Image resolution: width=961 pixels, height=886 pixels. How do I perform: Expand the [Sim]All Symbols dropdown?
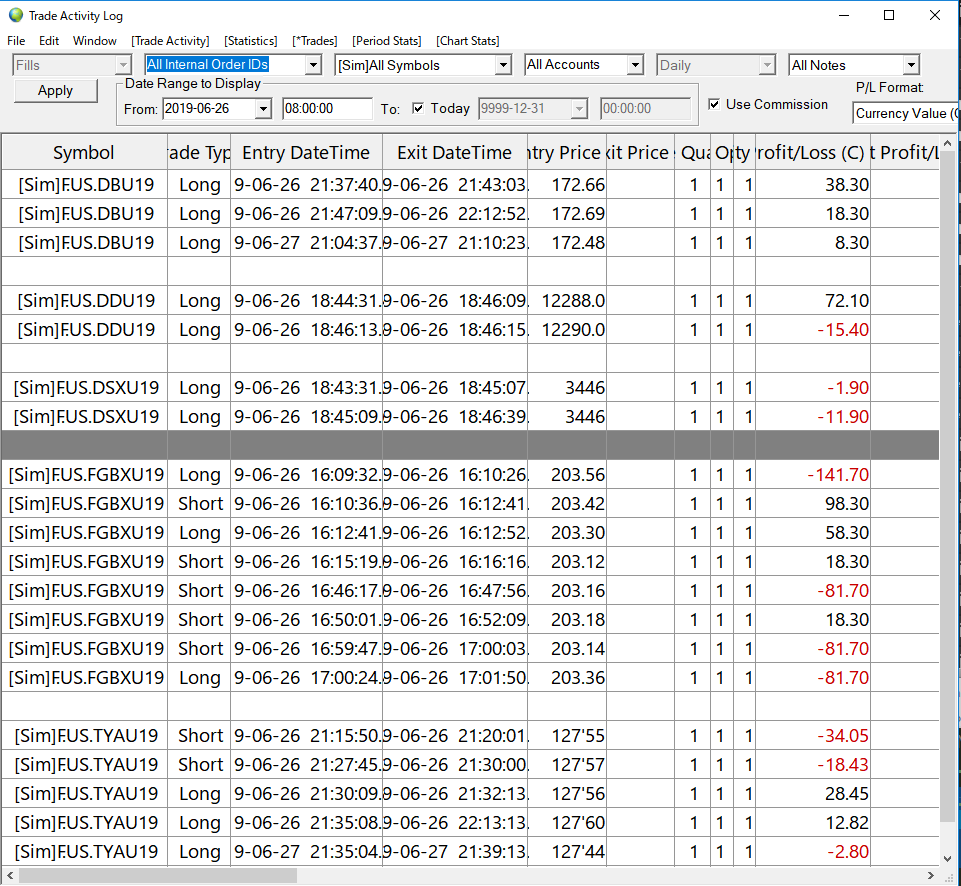pos(503,65)
